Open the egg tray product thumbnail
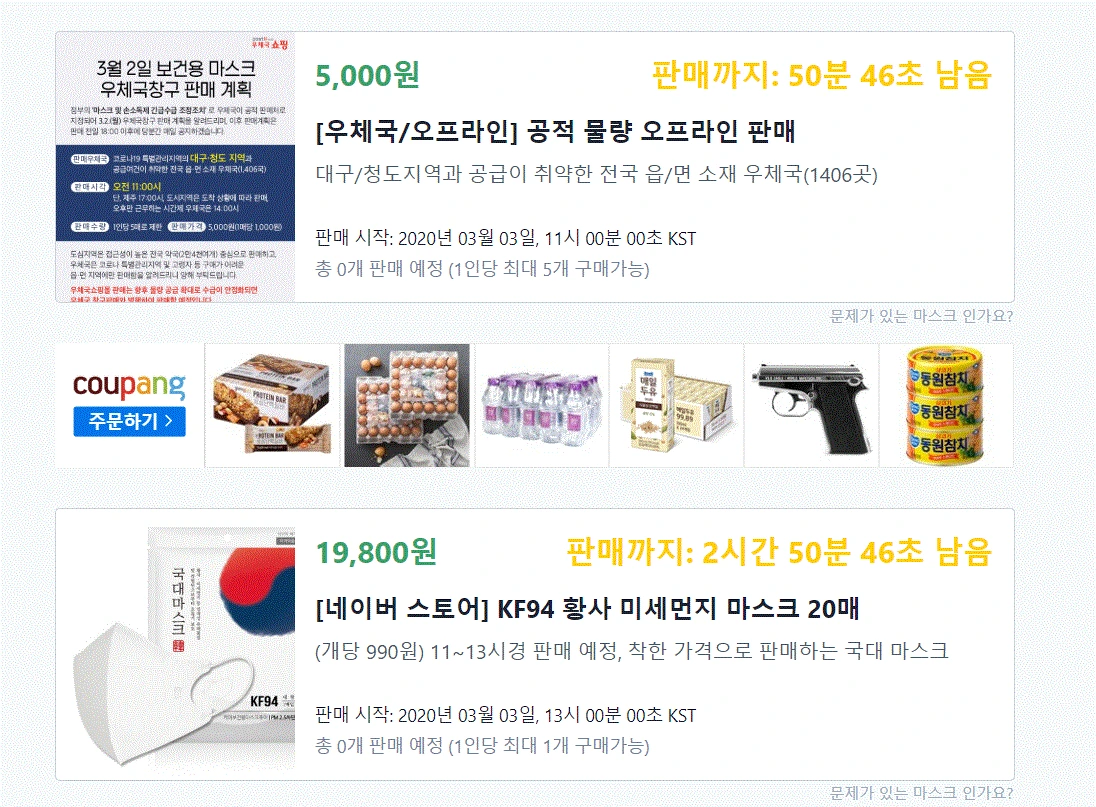This screenshot has width=1096, height=807. coord(407,405)
